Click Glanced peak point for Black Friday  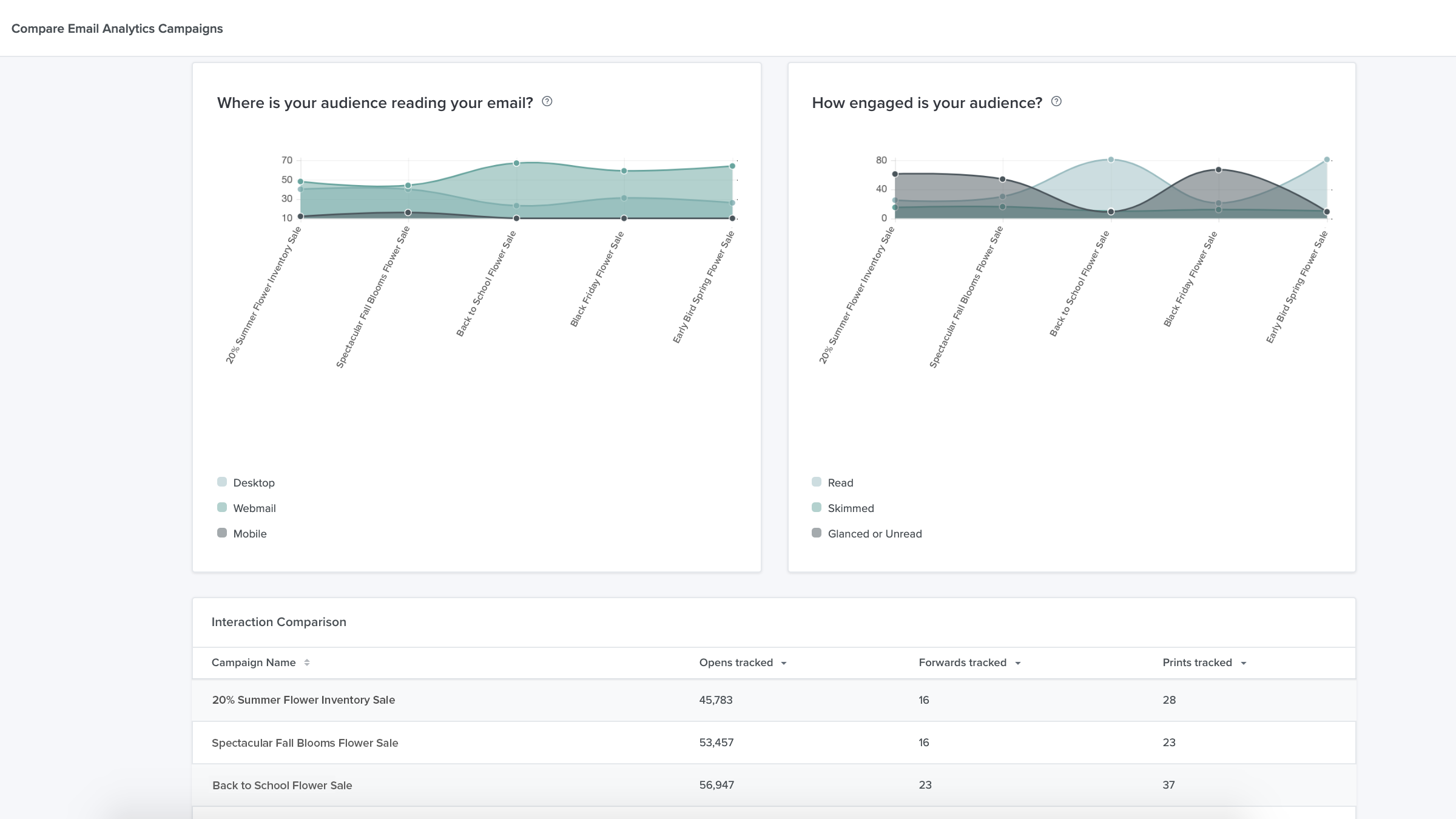point(1218,170)
